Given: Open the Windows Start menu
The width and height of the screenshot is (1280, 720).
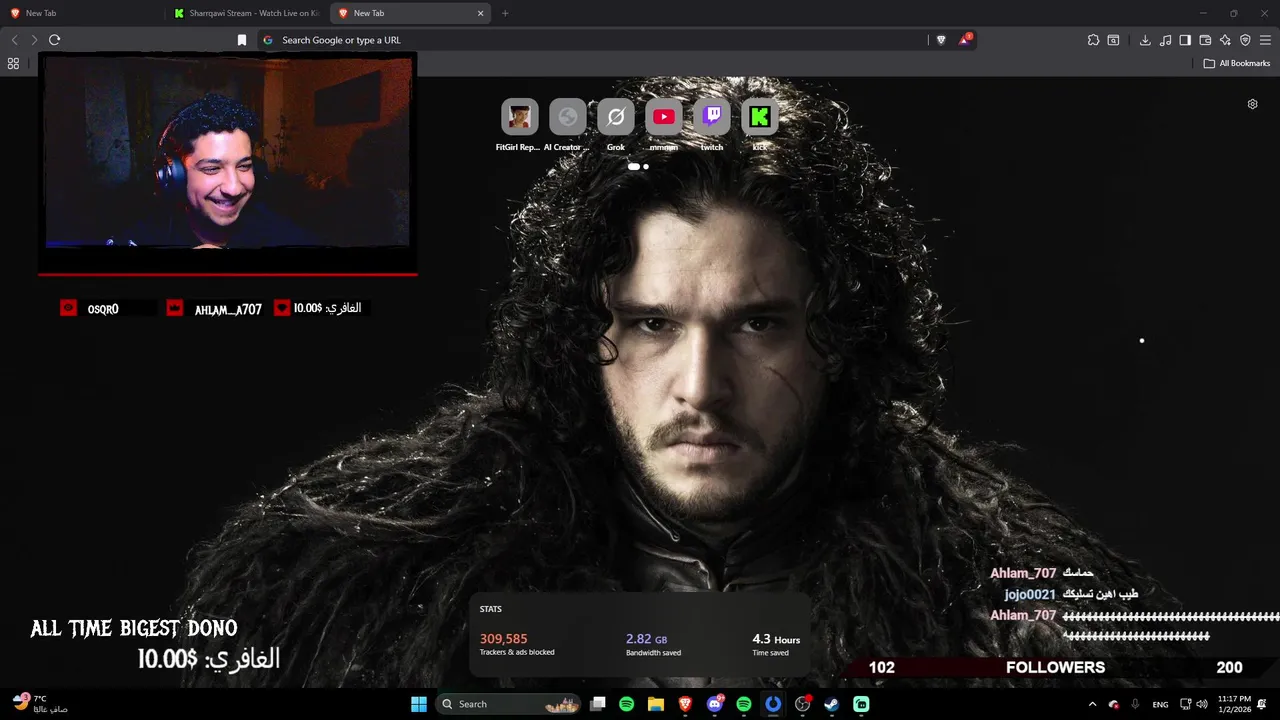Looking at the screenshot, I should (419, 704).
